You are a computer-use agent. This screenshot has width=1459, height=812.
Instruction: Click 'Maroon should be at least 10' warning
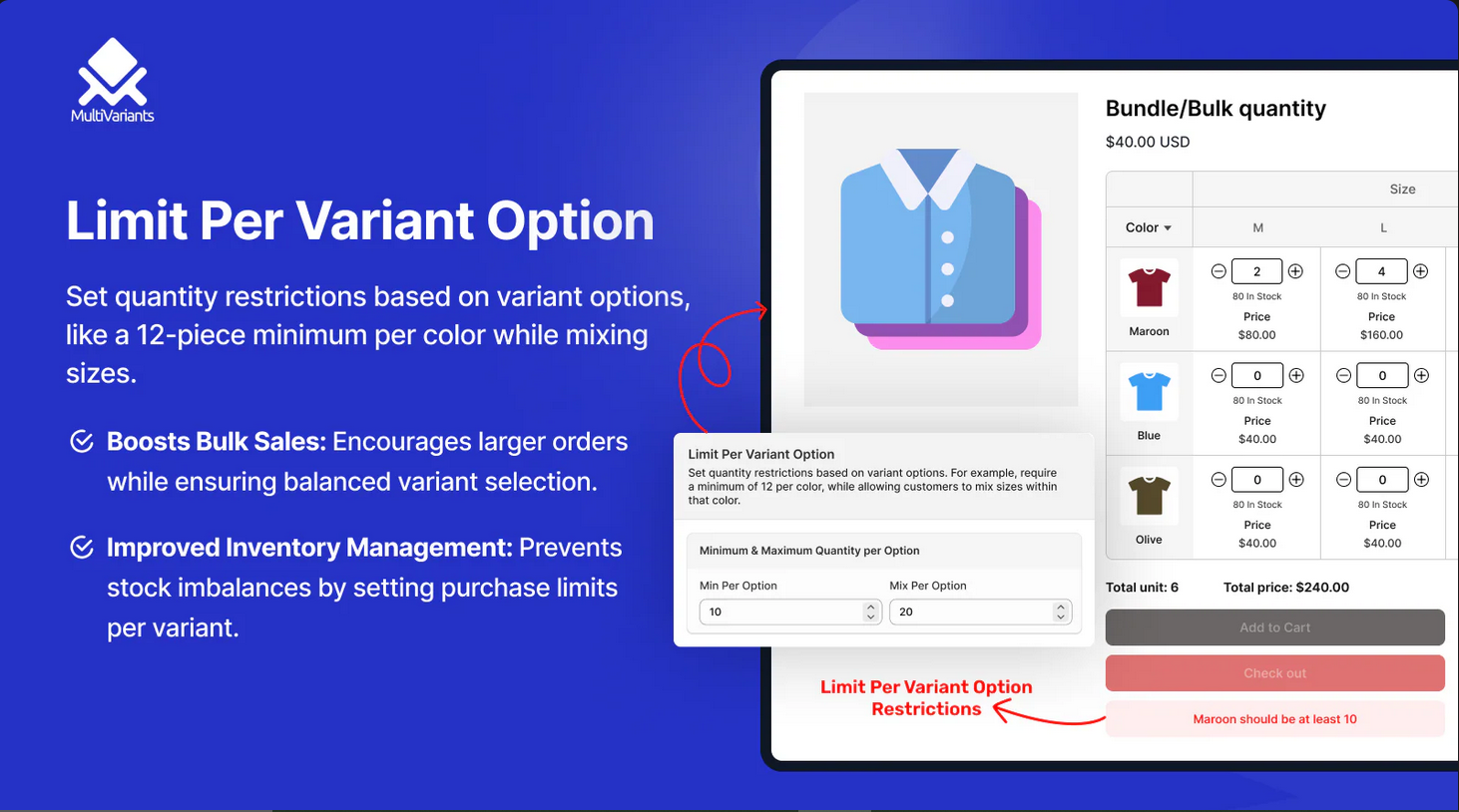(x=1275, y=719)
